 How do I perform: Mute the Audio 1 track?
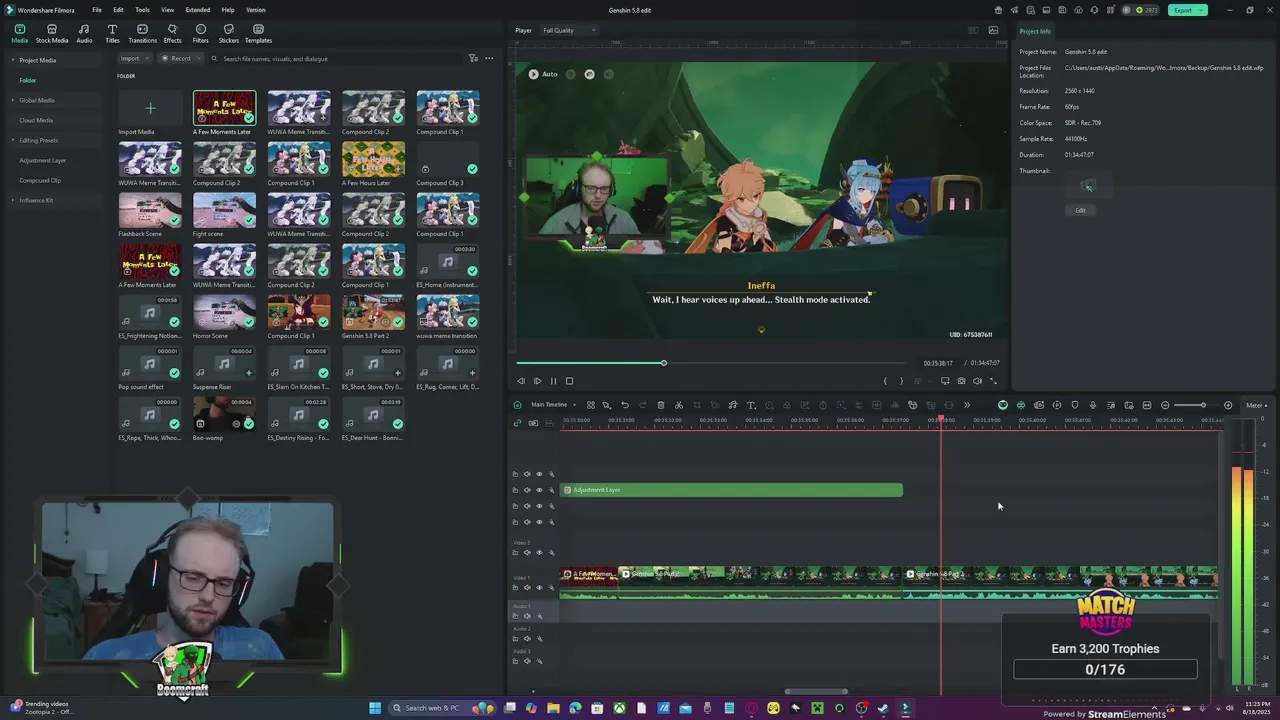tap(527, 615)
